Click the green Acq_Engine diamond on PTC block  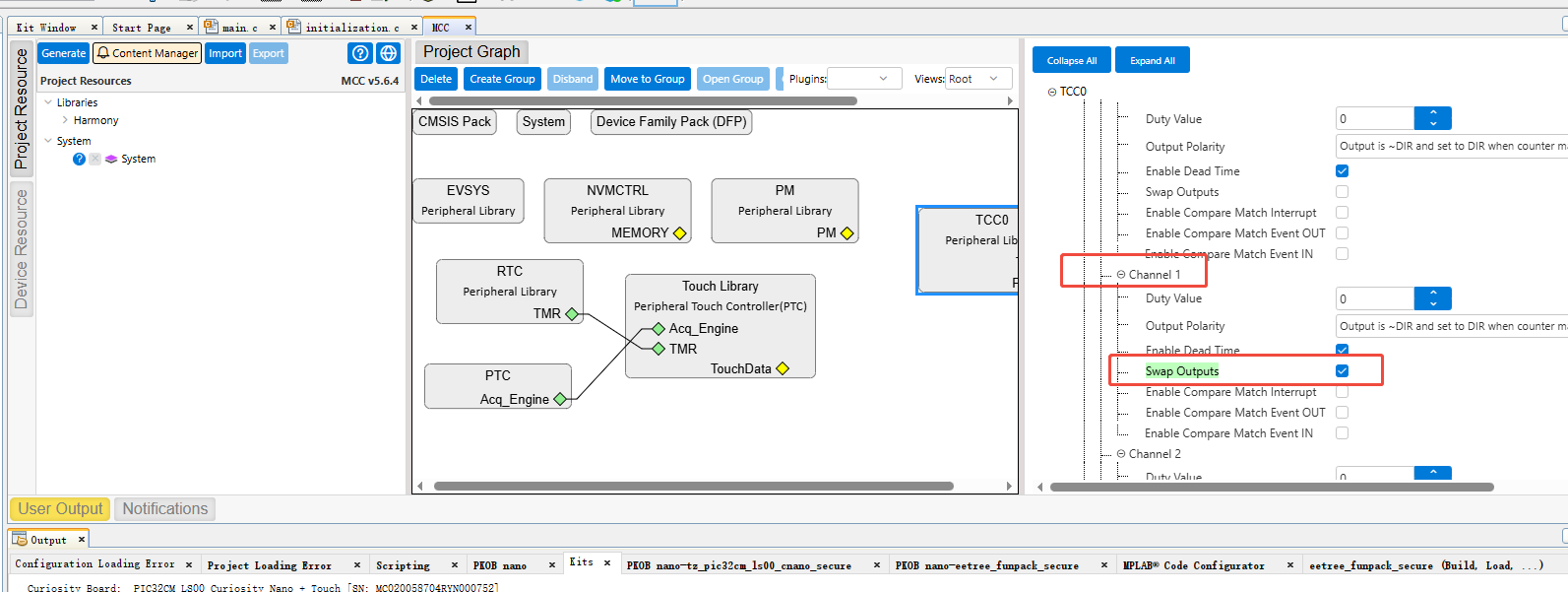pyautogui.click(x=560, y=399)
